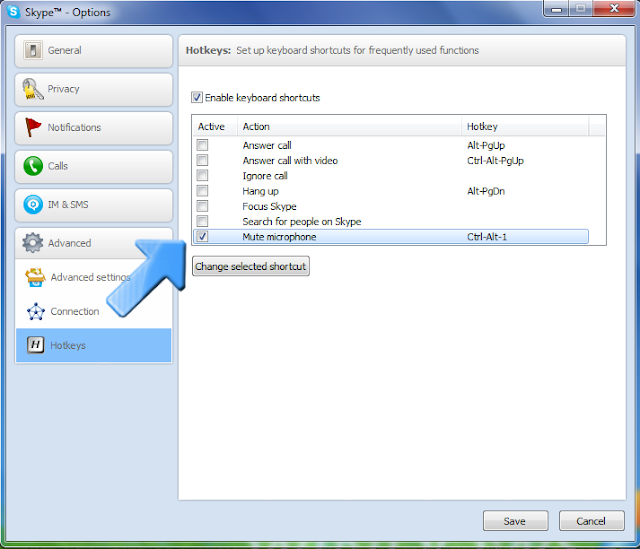Click the Hotkeys H key icon
The image size is (640, 549).
point(36,345)
